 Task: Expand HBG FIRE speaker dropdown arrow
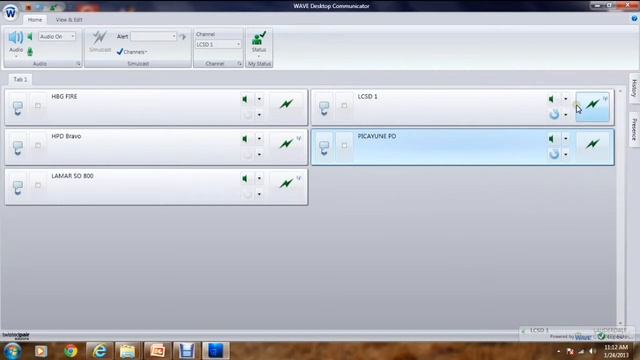pos(259,99)
